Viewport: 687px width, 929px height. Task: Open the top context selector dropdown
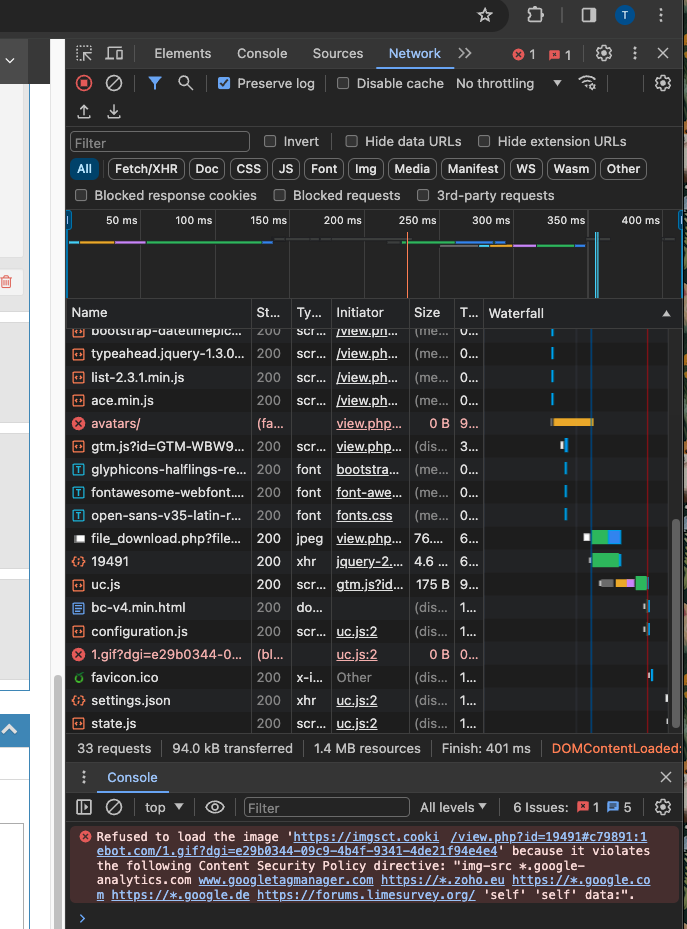164,807
